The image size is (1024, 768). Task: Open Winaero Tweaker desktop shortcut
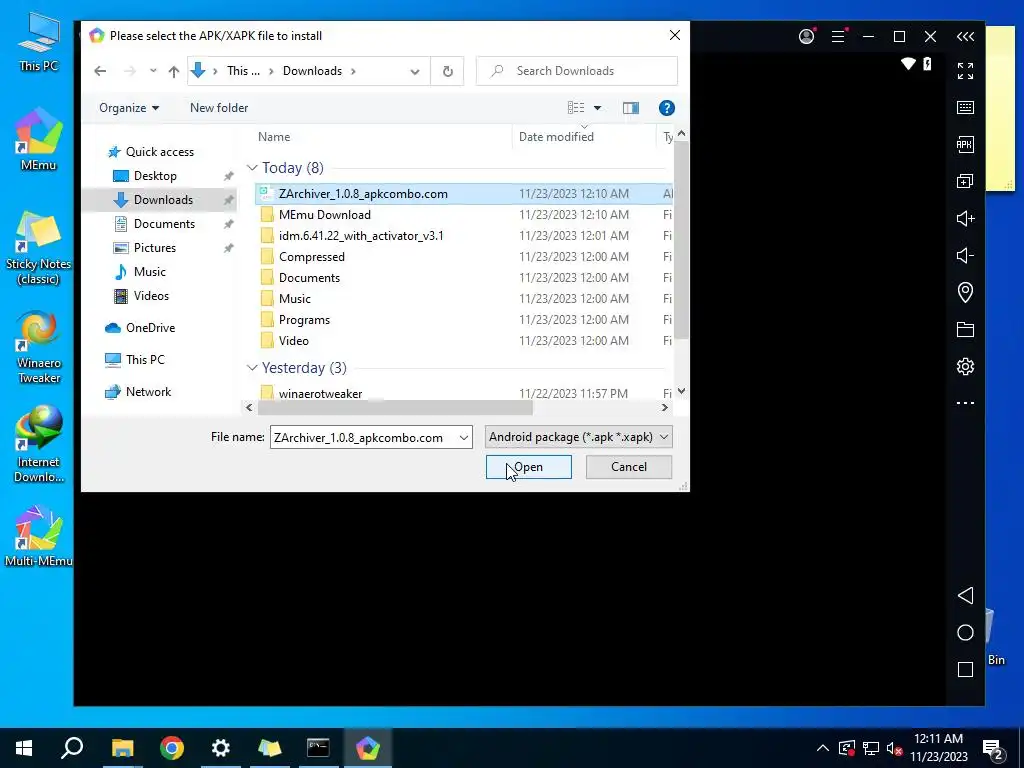point(39,348)
